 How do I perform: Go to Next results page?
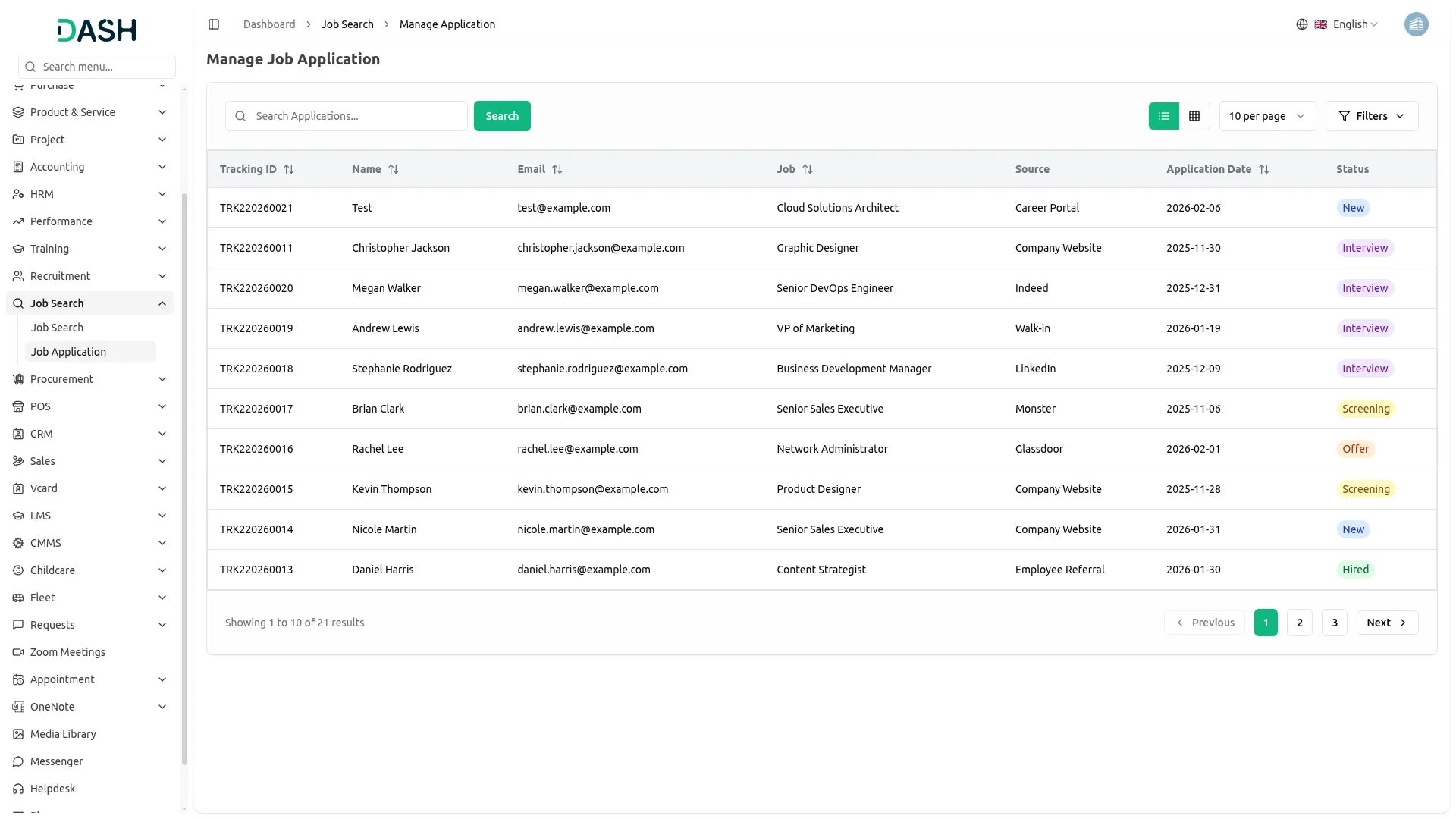click(x=1386, y=623)
